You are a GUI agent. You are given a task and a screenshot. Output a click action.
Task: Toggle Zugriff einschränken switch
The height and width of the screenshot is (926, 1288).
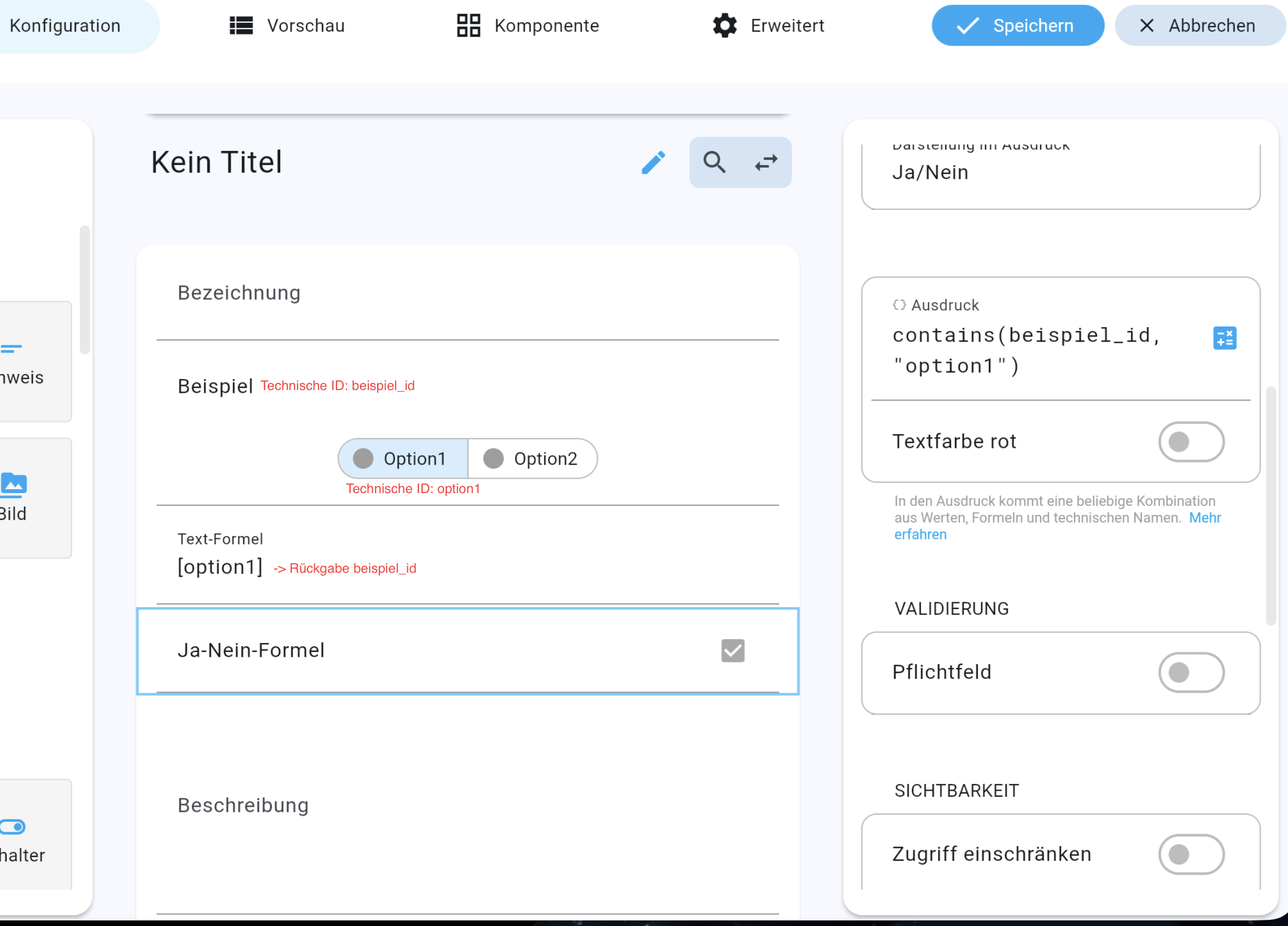click(x=1191, y=854)
